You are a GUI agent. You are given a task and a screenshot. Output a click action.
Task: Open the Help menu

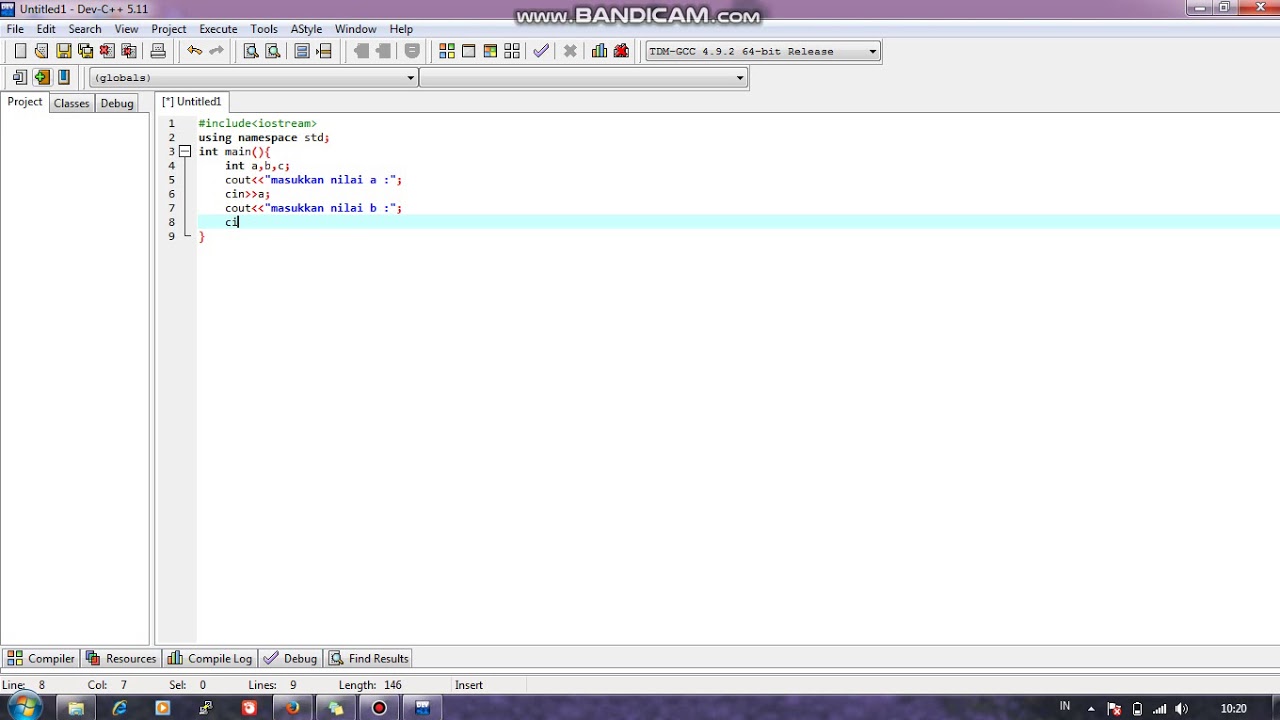pyautogui.click(x=401, y=29)
